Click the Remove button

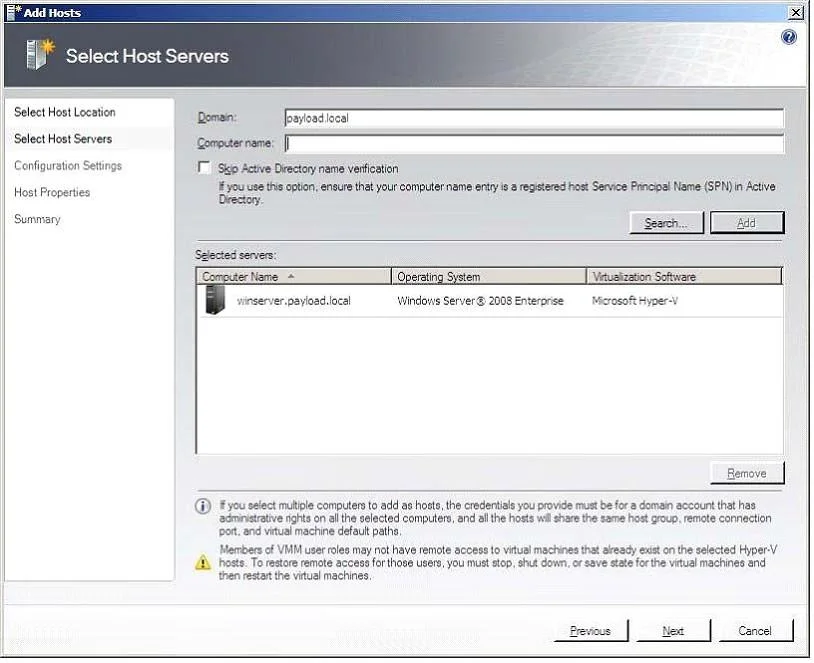(747, 473)
